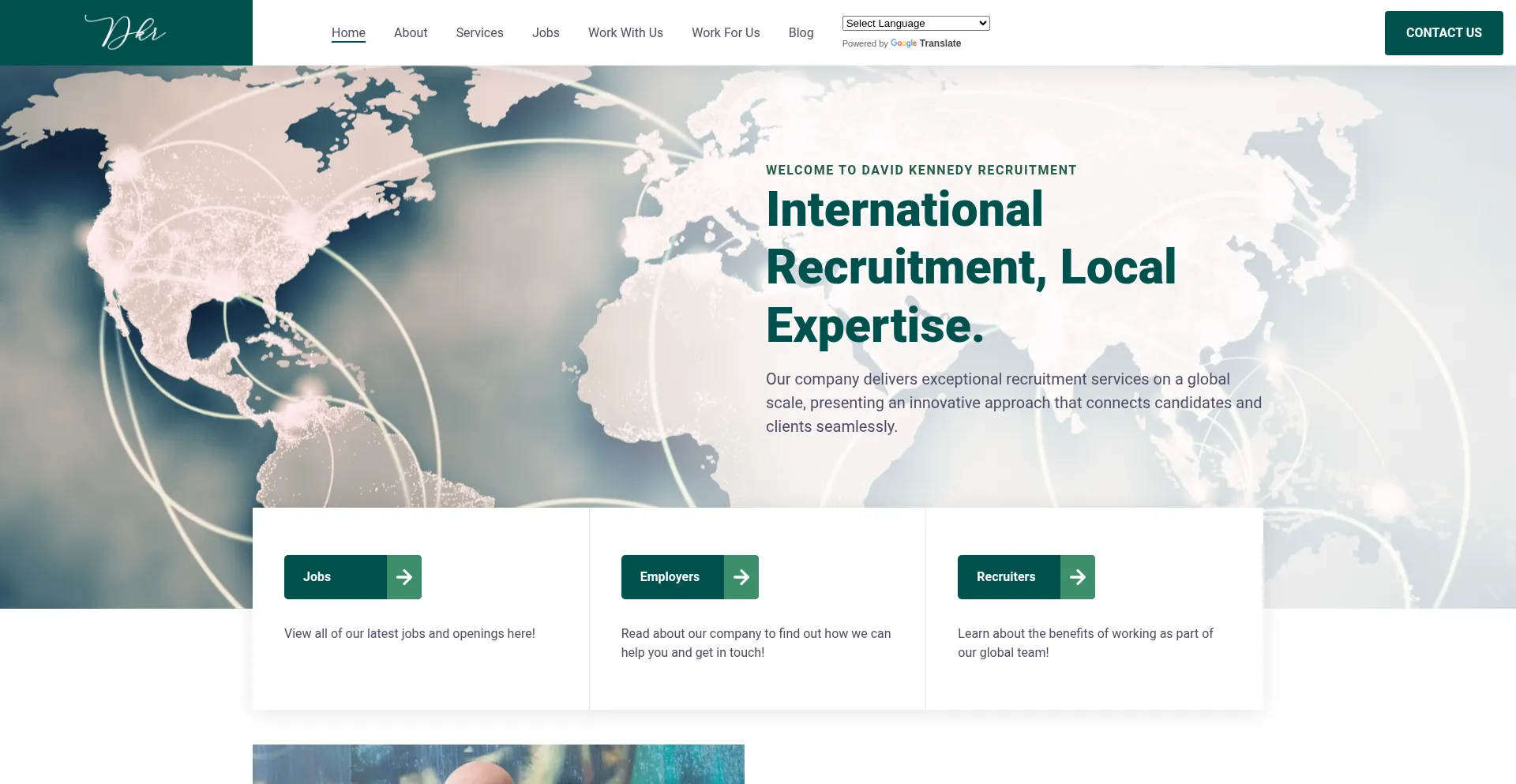Click the Jobs label in the green card button
This screenshot has height=784, width=1516.
[x=317, y=577]
